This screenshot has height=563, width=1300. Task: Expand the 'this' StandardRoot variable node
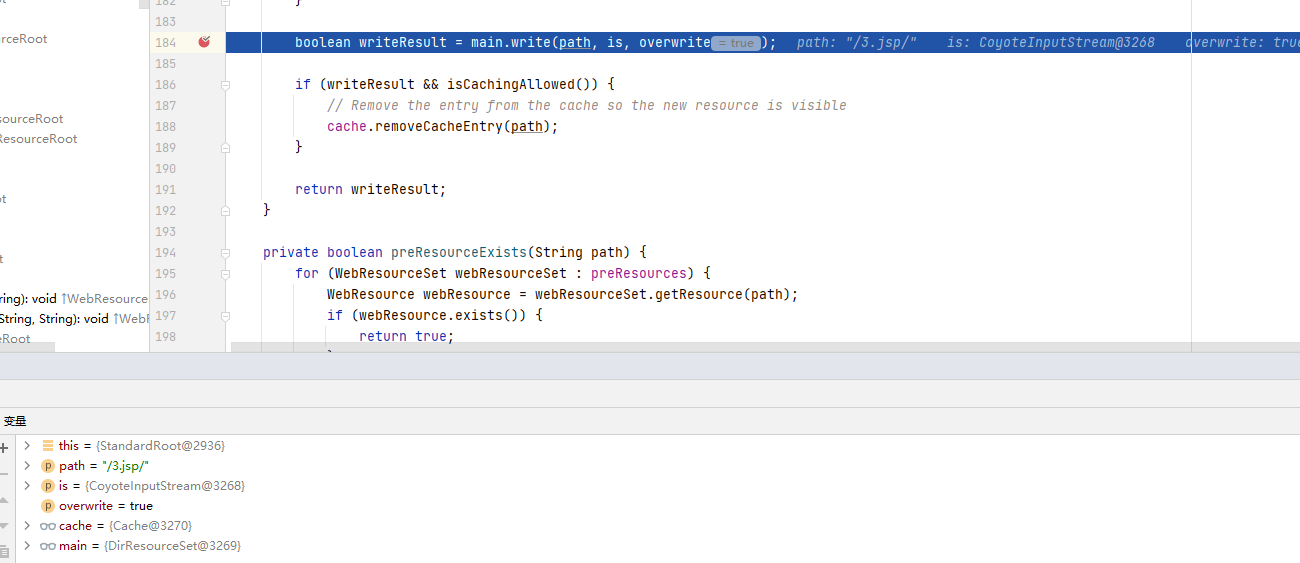coord(27,446)
